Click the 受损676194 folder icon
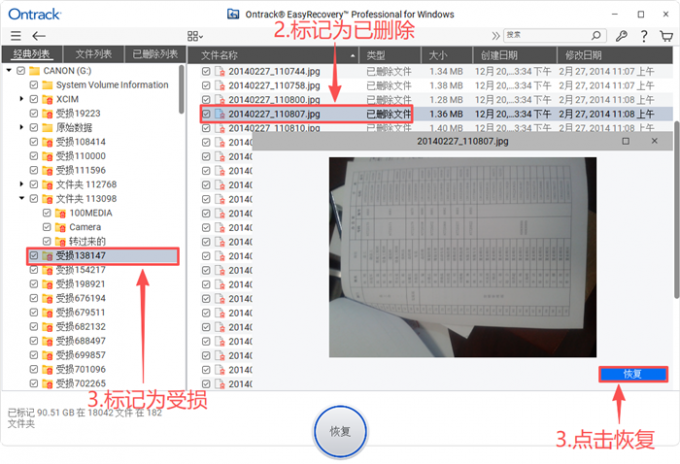680x464 pixels. pyautogui.click(x=48, y=298)
